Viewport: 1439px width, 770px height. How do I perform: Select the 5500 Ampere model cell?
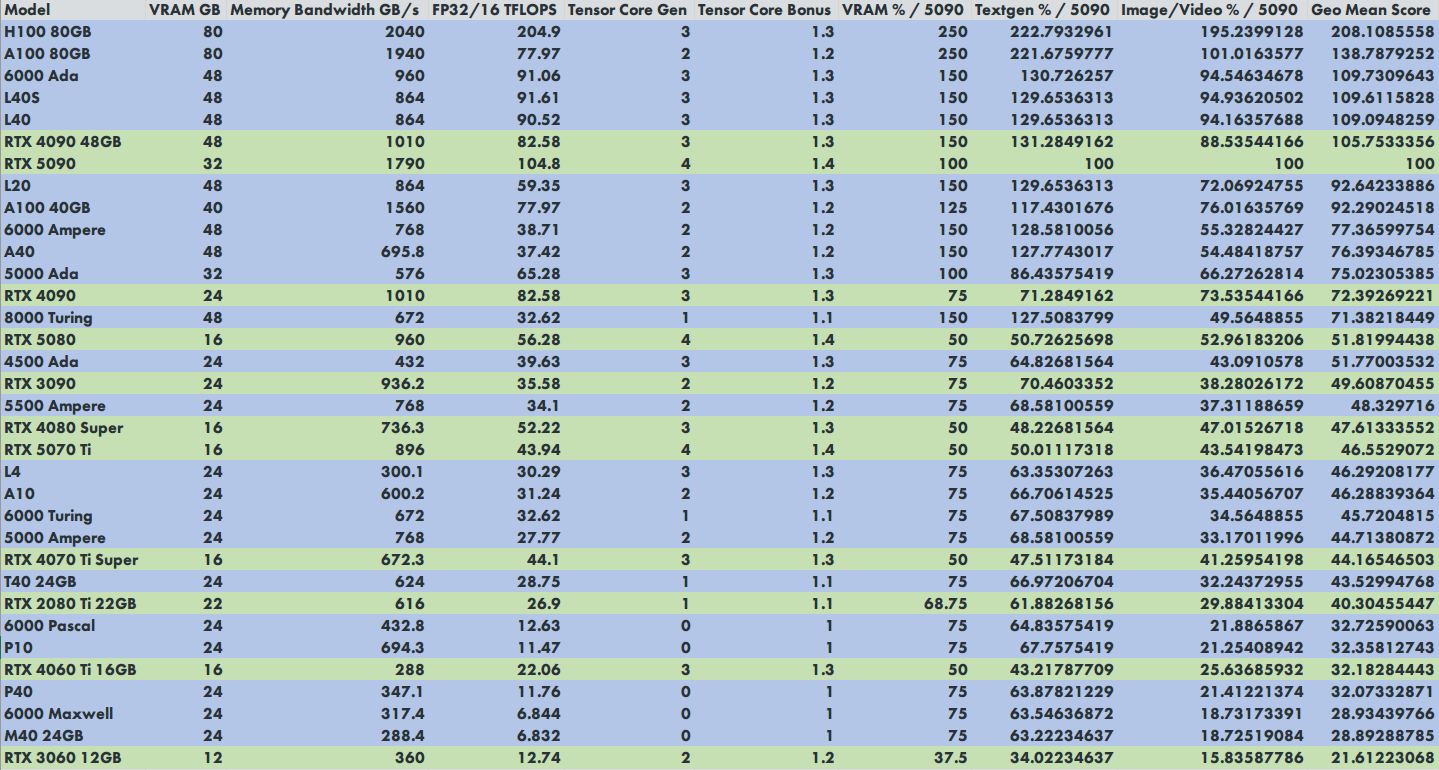coord(54,406)
